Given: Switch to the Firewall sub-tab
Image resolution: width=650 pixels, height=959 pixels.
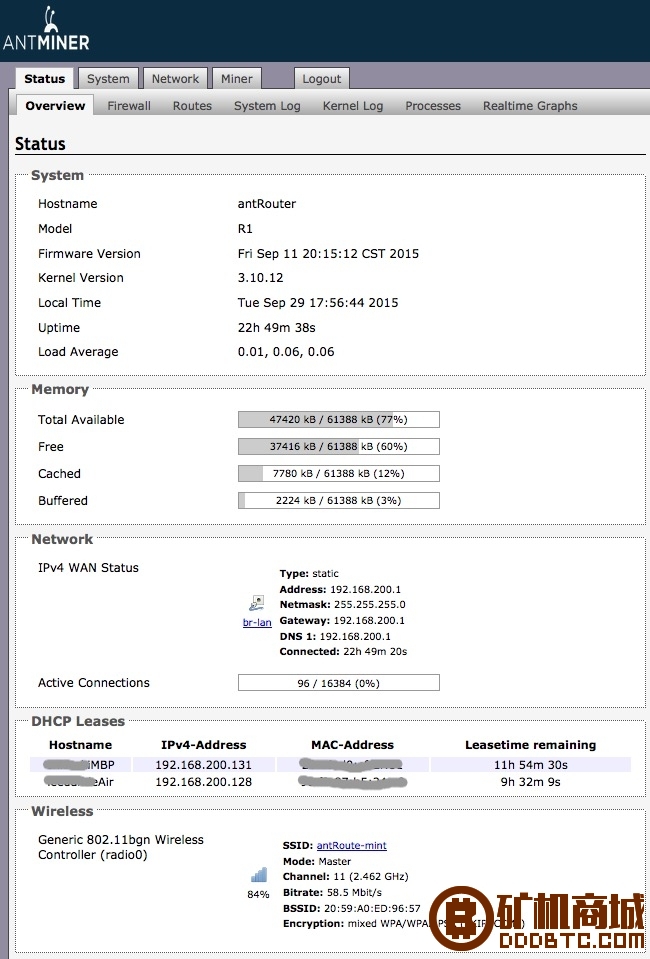Looking at the screenshot, I should point(129,106).
